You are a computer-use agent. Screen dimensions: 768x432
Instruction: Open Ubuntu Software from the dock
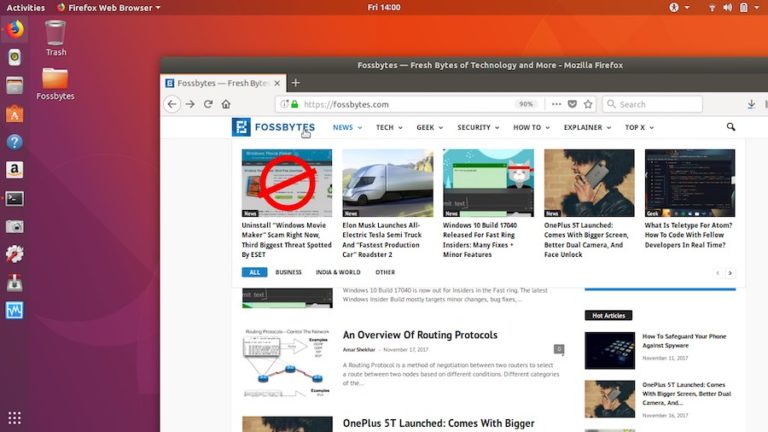pyautogui.click(x=15, y=114)
